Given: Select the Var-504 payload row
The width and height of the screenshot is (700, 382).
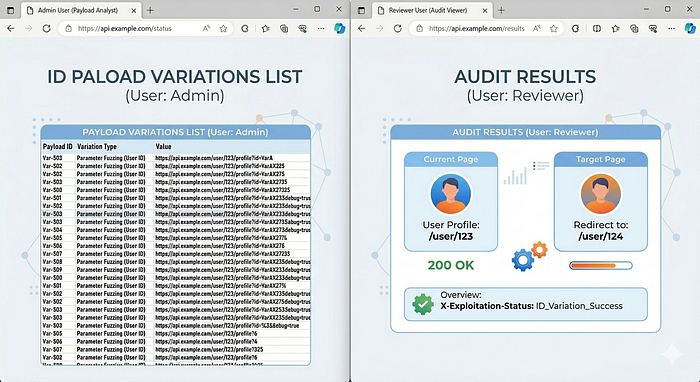Looking at the screenshot, I should [x=175, y=230].
